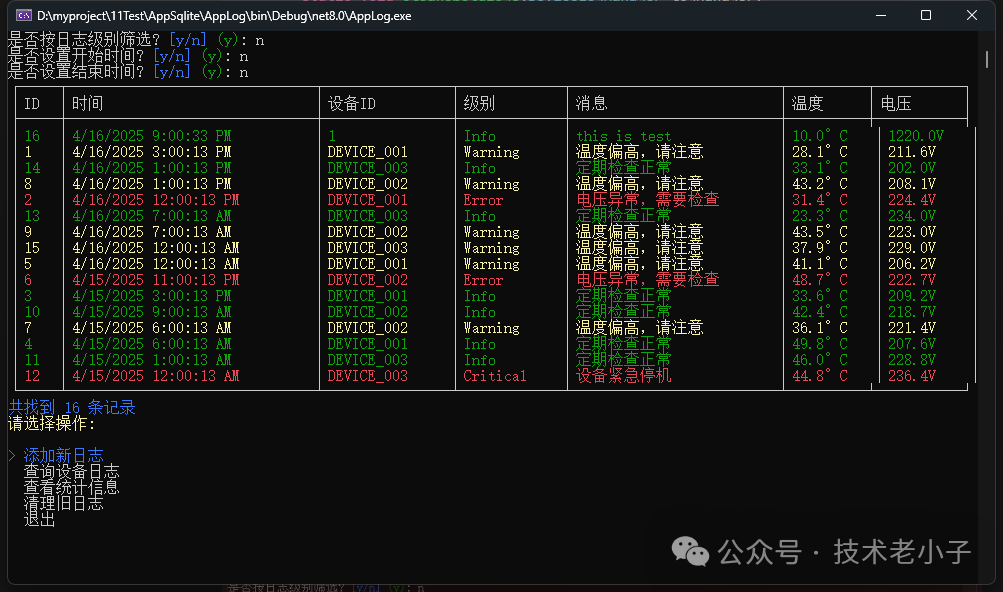Viewport: 1003px width, 592px height.
Task: Click the Critical level cell
Action: (495, 376)
